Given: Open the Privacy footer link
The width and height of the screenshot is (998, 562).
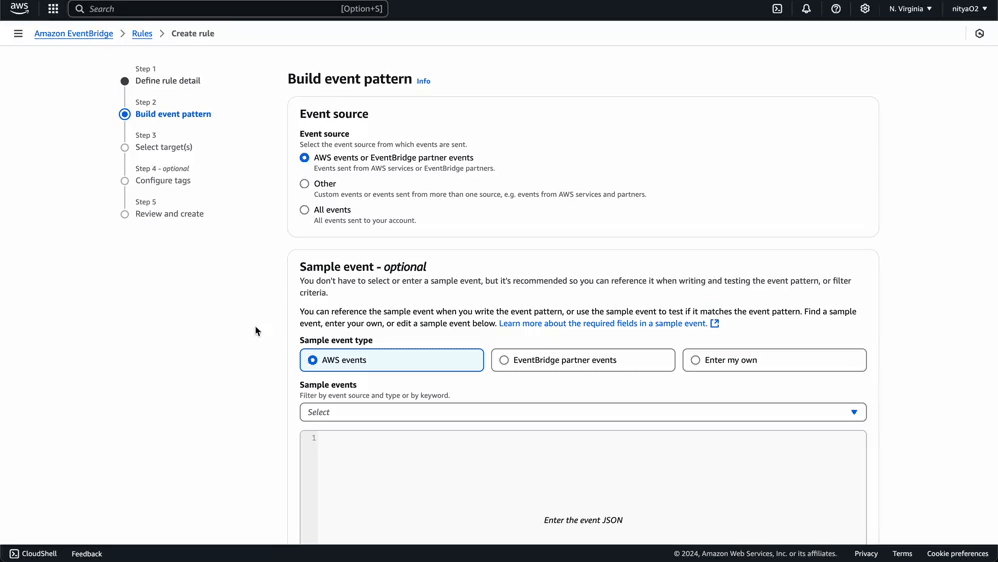Looking at the screenshot, I should pos(866,554).
